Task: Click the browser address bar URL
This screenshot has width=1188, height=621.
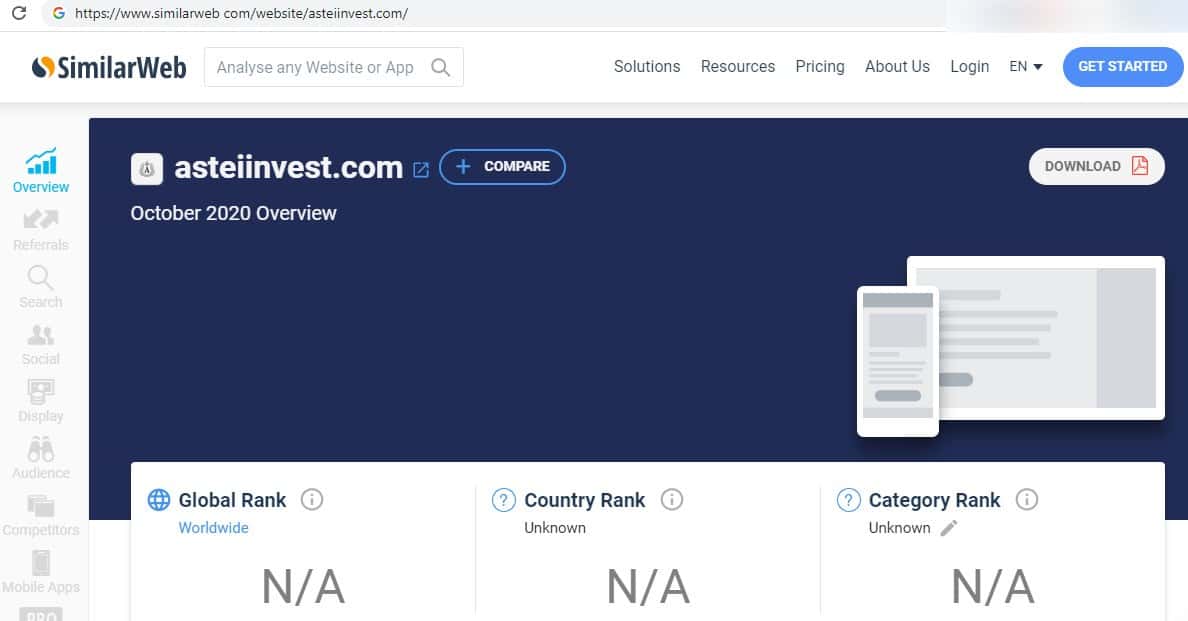Action: [241, 13]
